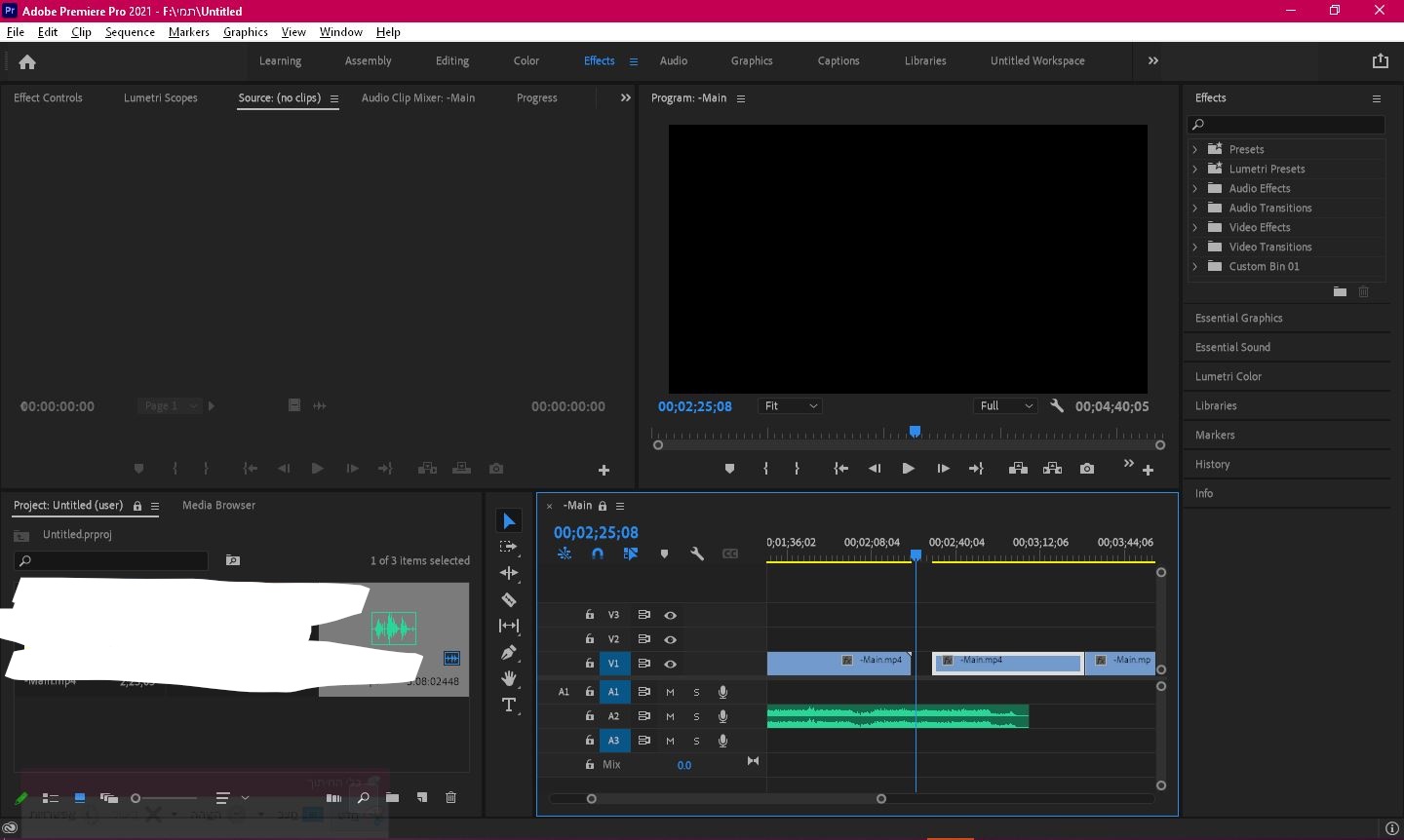The image size is (1404, 840).
Task: Select the Type tool
Action: [509, 705]
